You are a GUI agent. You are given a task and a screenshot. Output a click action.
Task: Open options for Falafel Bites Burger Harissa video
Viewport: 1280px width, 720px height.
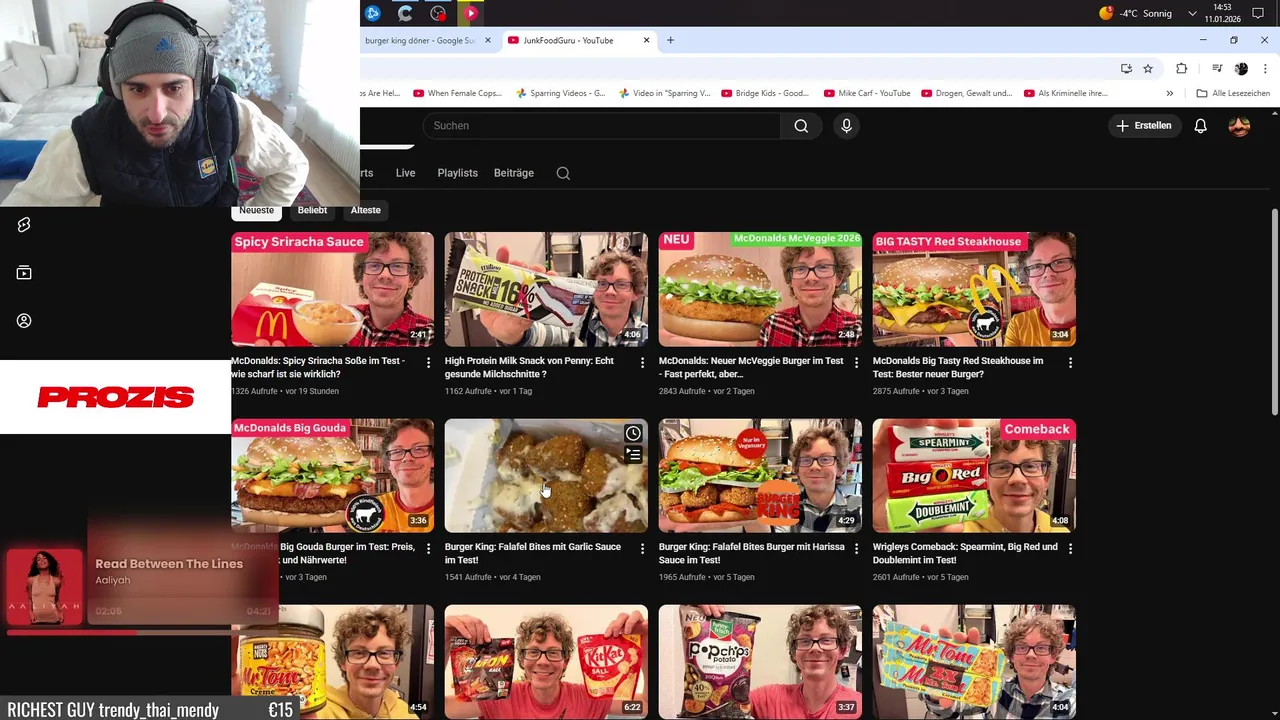point(856,549)
